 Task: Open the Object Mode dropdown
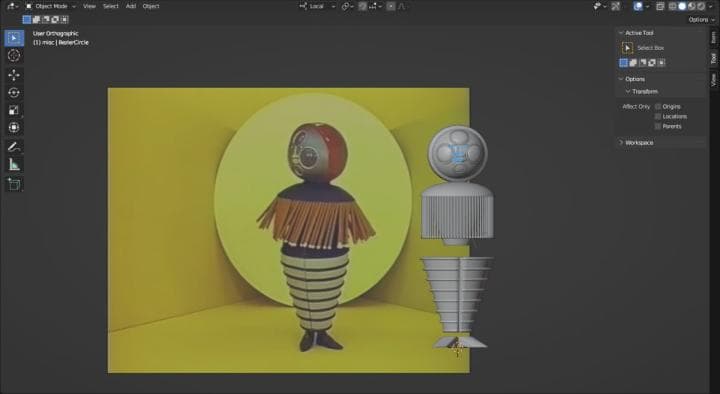pyautogui.click(x=51, y=6)
